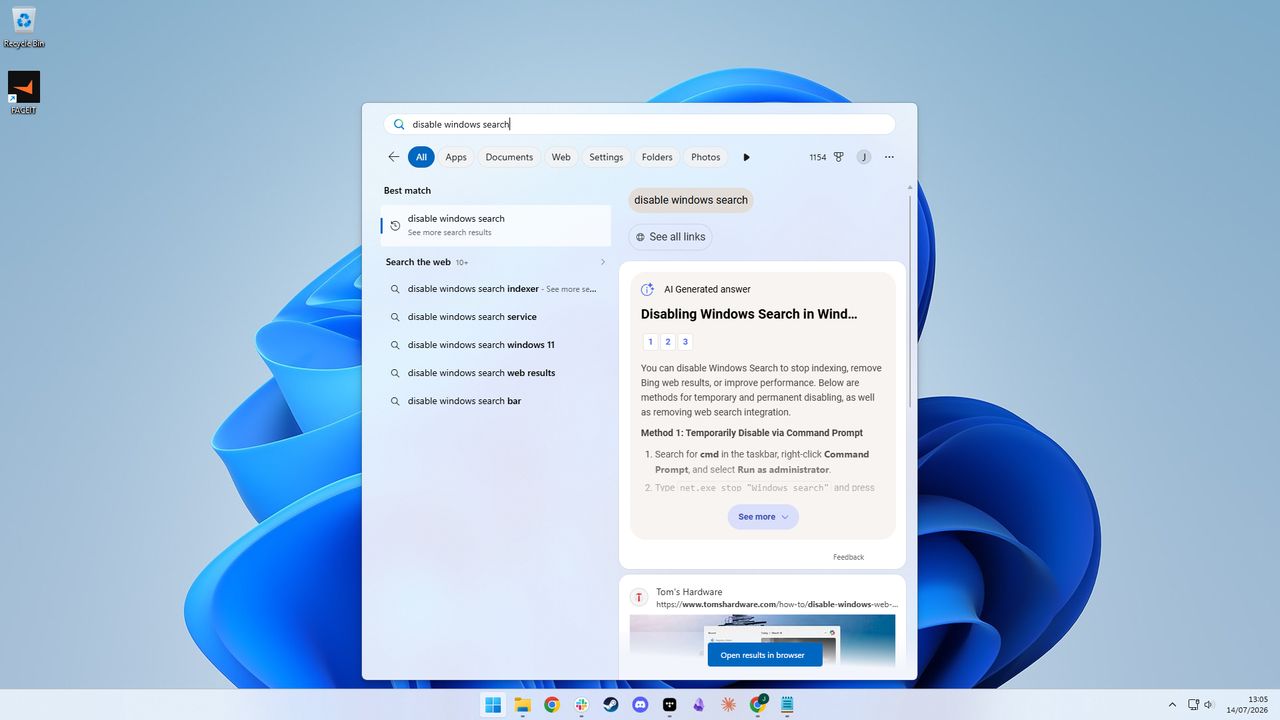Open the Recycle Bin desktop icon
The height and width of the screenshot is (720, 1280).
click(x=24, y=27)
